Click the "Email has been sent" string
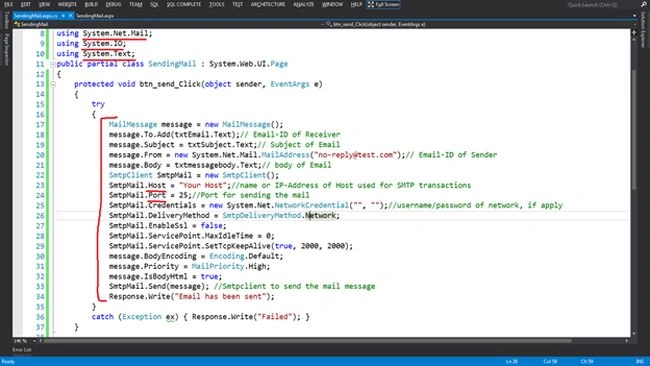The width and height of the screenshot is (650, 366). point(220,296)
